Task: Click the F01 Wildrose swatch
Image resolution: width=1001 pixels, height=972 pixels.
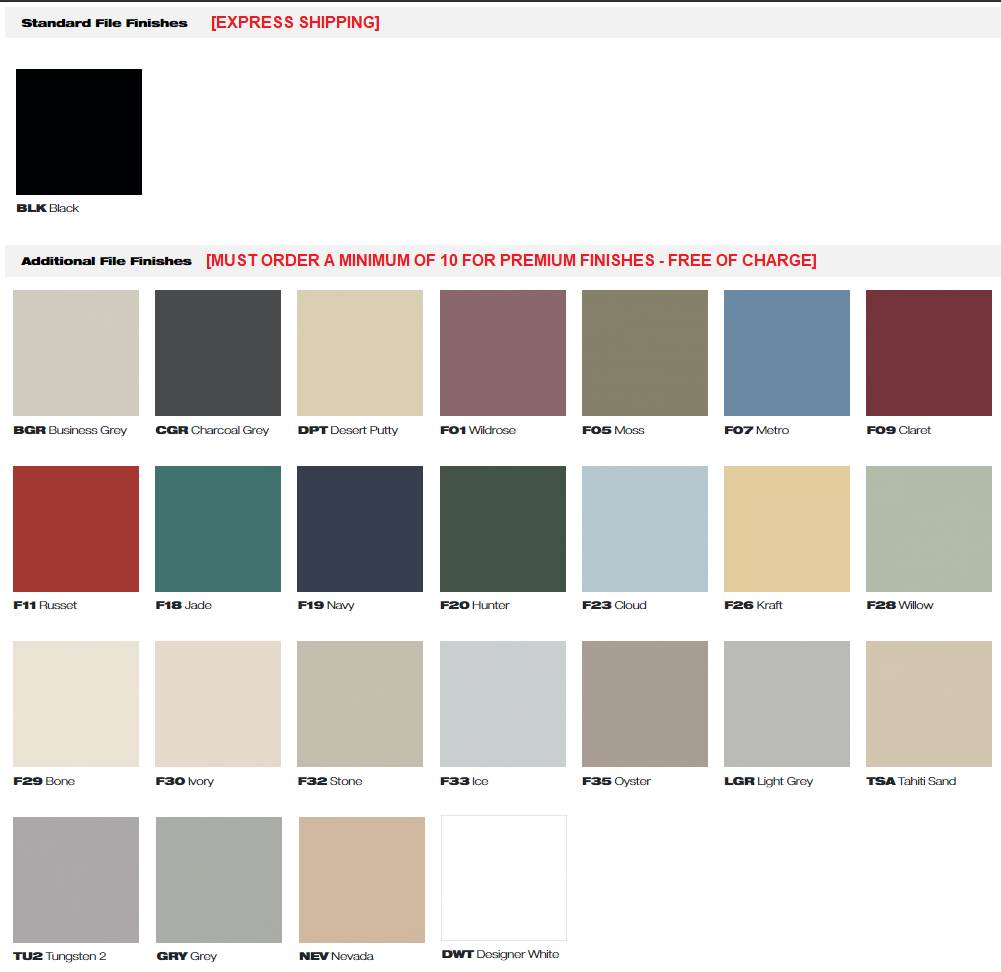Action: (x=503, y=353)
